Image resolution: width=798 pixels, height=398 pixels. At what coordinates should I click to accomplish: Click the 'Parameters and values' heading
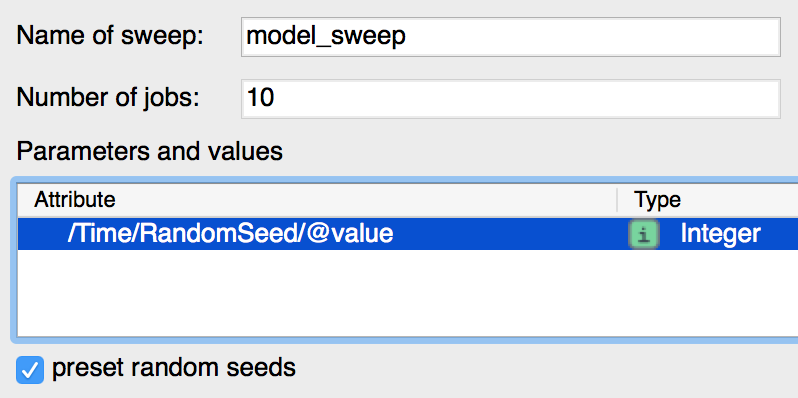tap(150, 151)
